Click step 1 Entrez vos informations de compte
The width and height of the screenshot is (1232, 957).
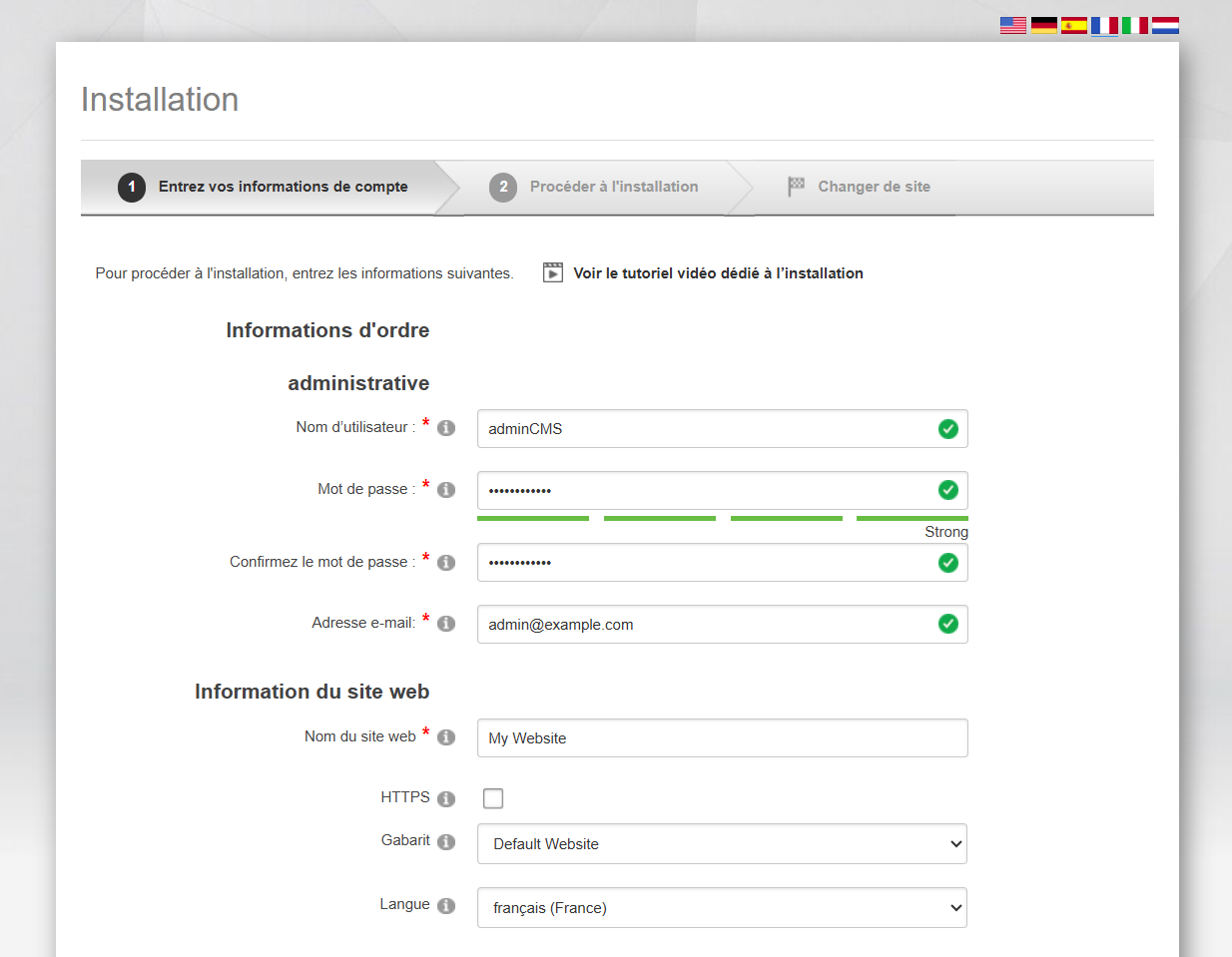283,187
